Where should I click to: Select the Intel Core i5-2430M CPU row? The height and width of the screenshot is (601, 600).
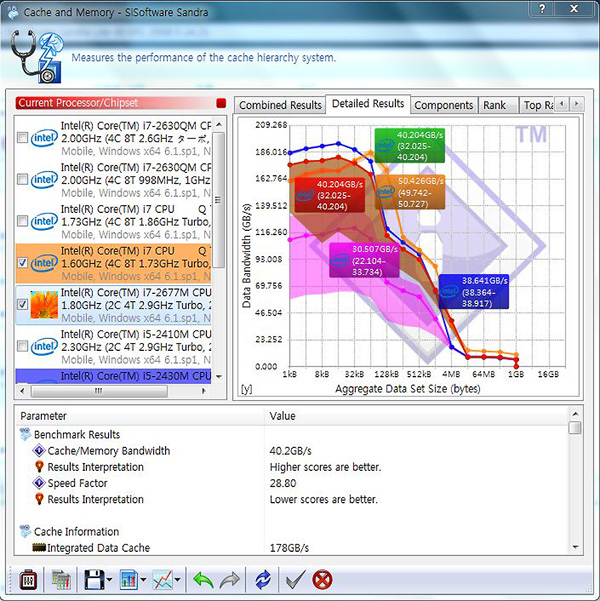(113, 376)
